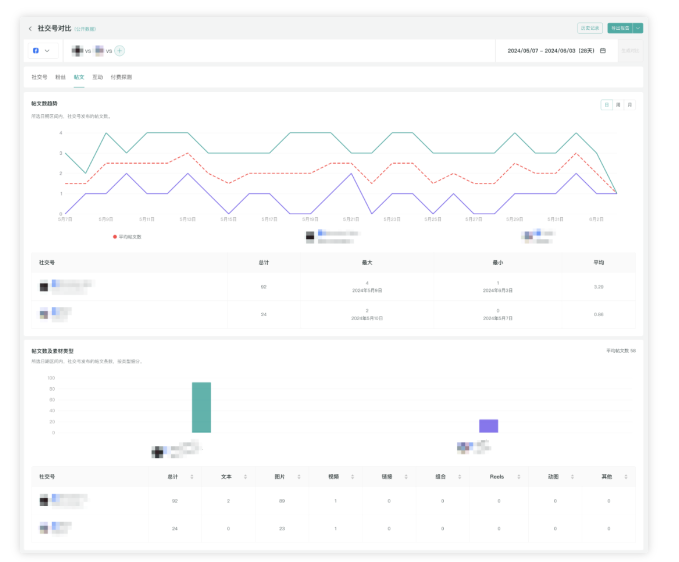Click the teal bar in the post type chart

pos(201,407)
